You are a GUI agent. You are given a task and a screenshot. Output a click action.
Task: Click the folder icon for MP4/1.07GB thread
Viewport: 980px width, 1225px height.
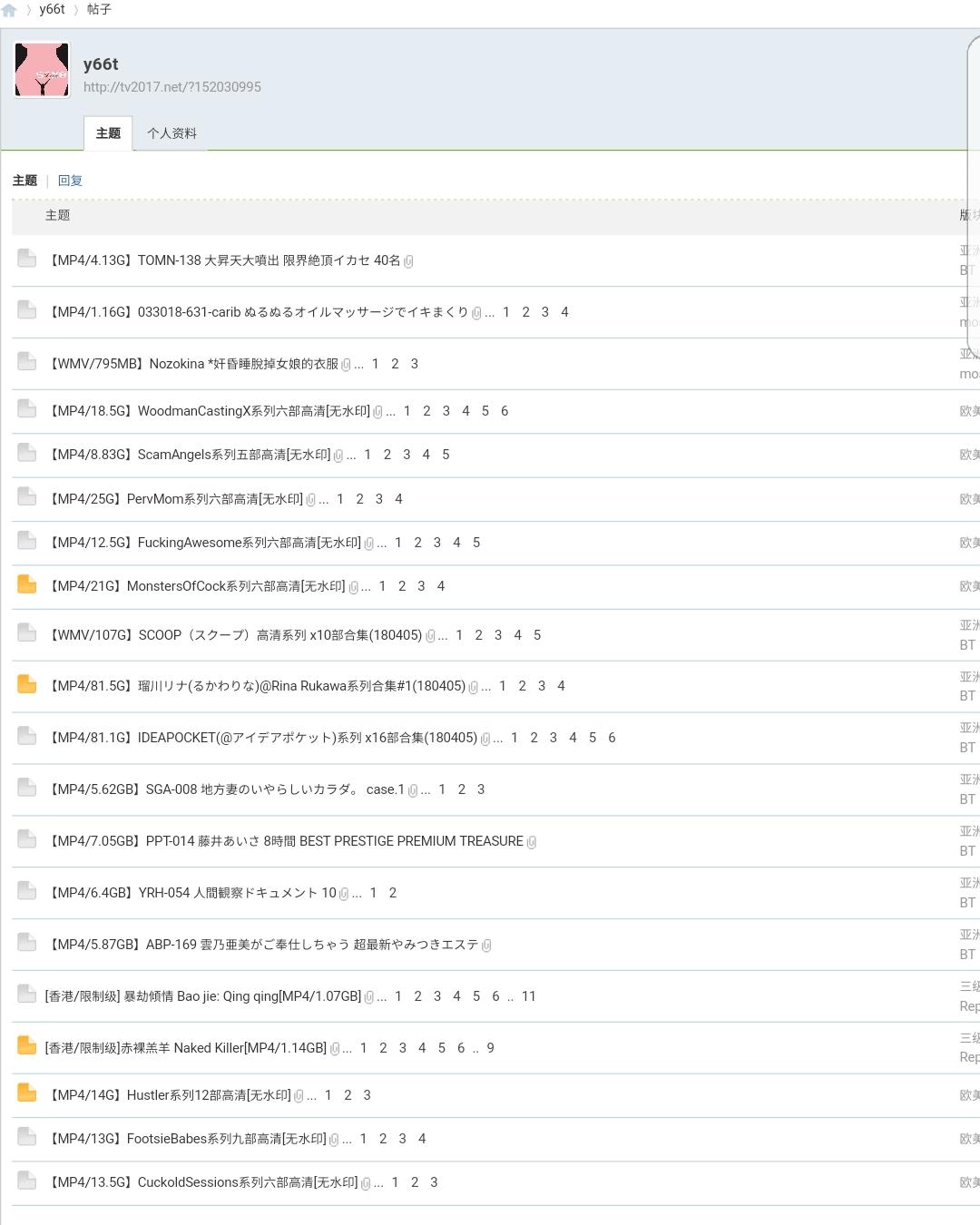27,994
